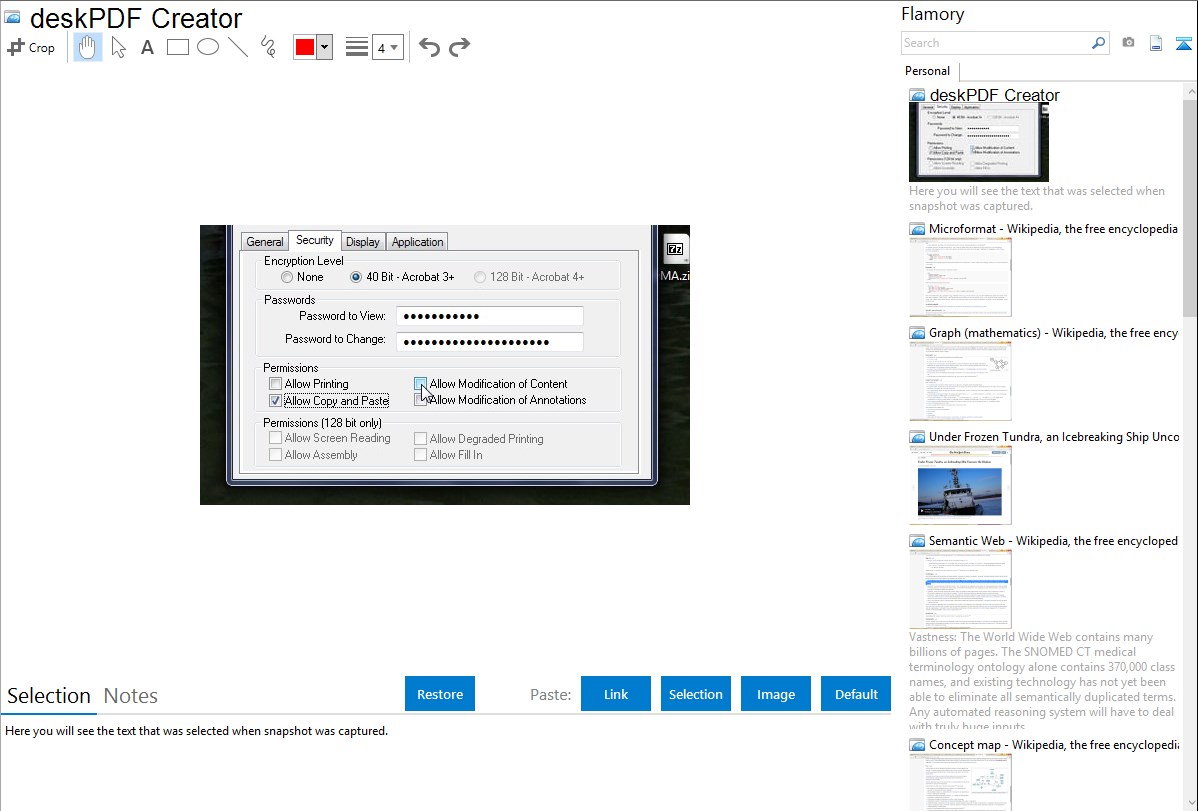Screen dimensions: 1198x811
Task: Click the line thickness icon
Action: pyautogui.click(x=356, y=47)
